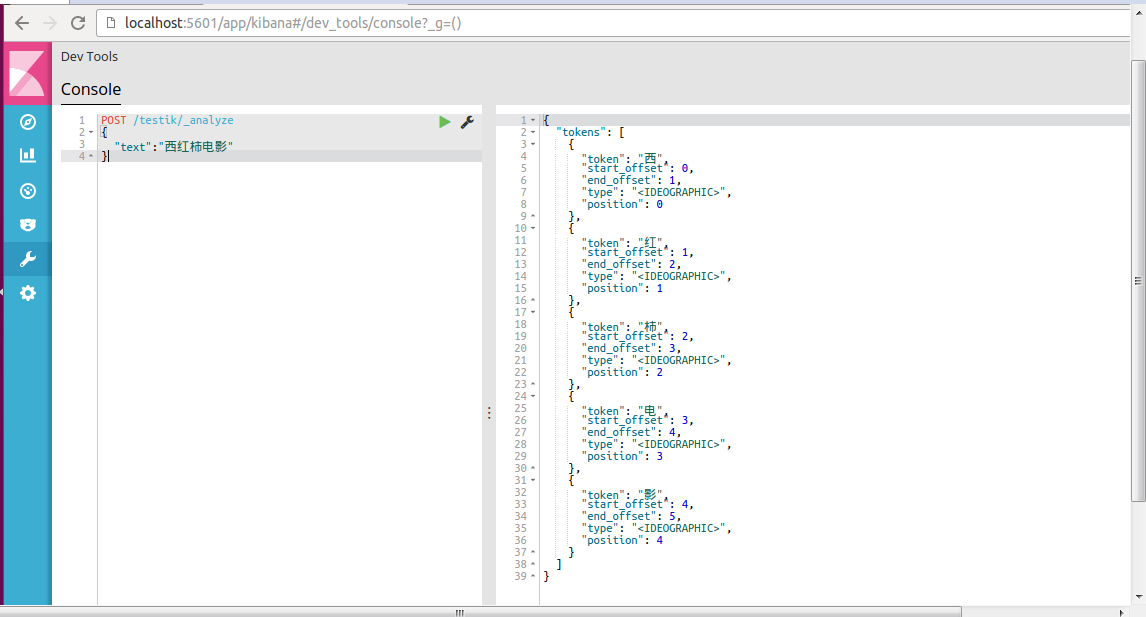This screenshot has height=617, width=1146.
Task: Click the browser address bar
Action: [400, 22]
